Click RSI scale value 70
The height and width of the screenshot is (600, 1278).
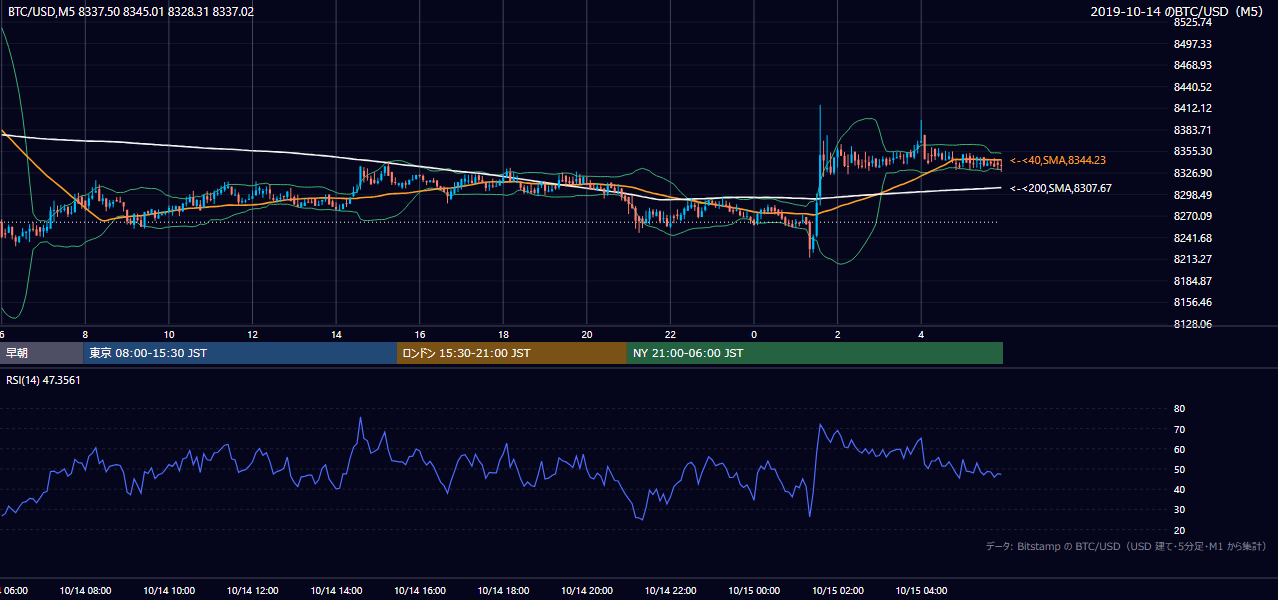1180,429
